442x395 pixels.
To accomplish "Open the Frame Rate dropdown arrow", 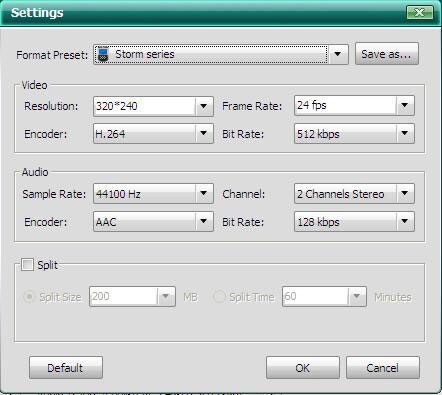I will click(x=404, y=105).
